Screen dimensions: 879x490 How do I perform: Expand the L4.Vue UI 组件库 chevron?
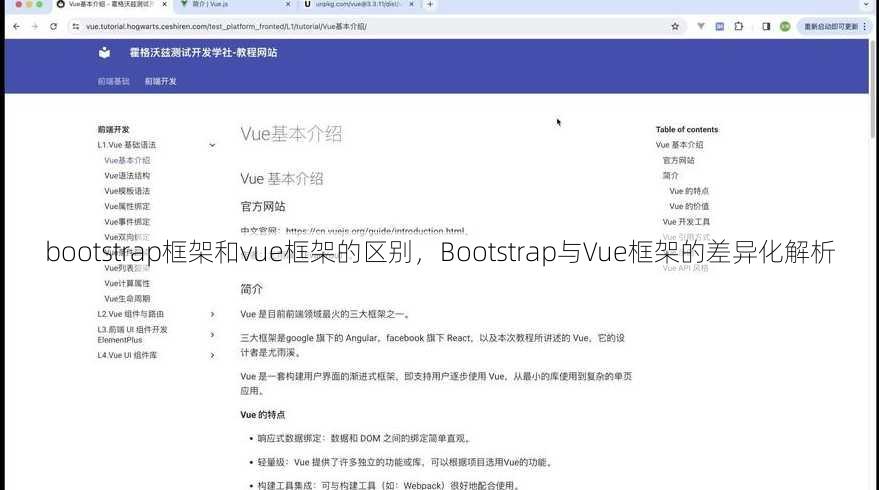pos(212,355)
